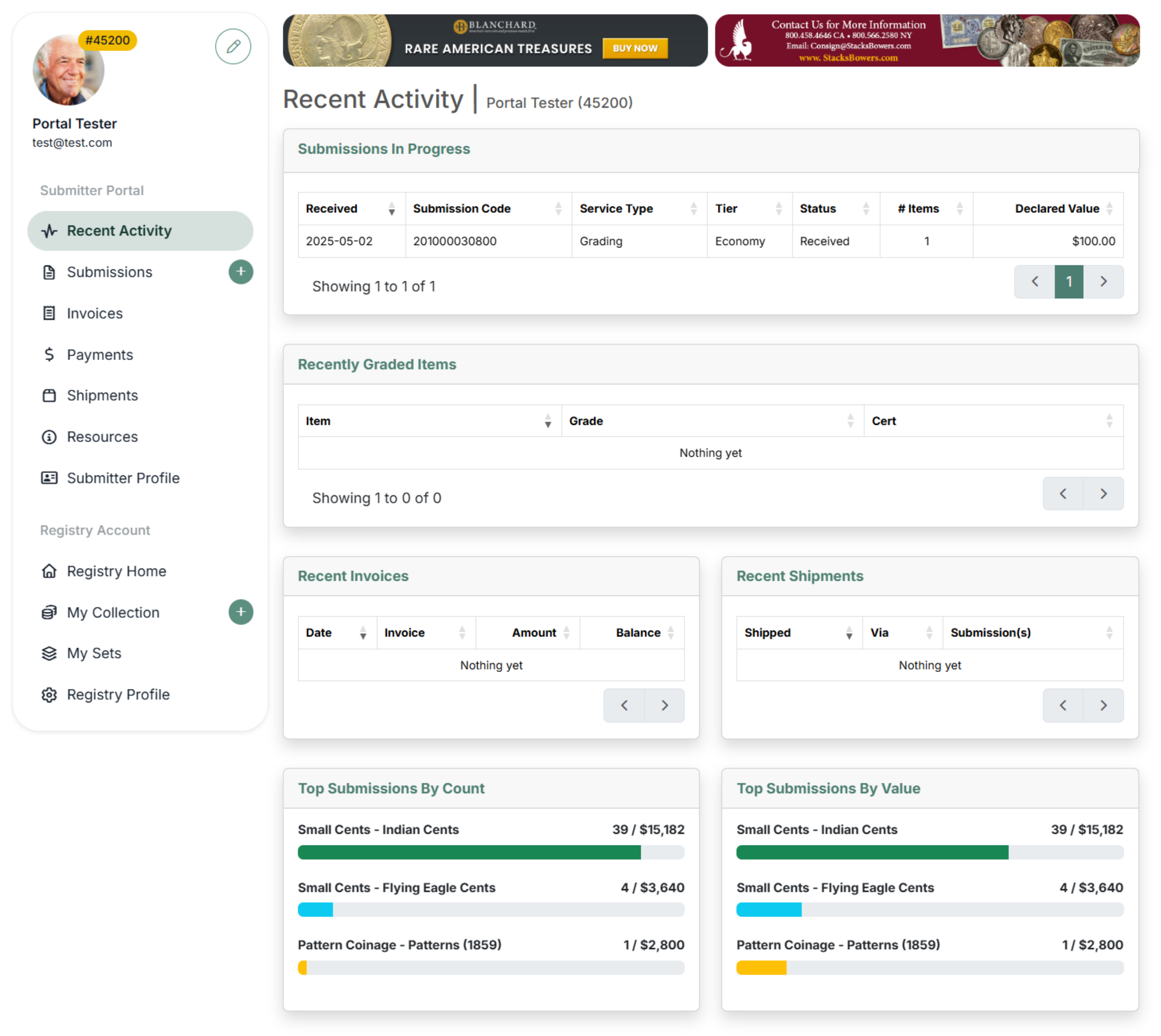The width and height of the screenshot is (1161, 1036).
Task: Click previous chevron in Recent Invoices
Action: [624, 705]
